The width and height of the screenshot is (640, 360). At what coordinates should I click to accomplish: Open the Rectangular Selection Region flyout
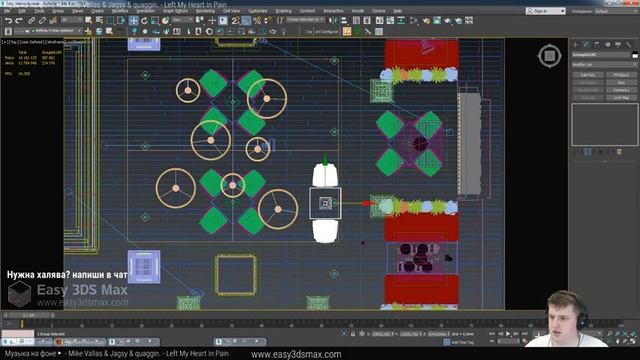(111, 20)
